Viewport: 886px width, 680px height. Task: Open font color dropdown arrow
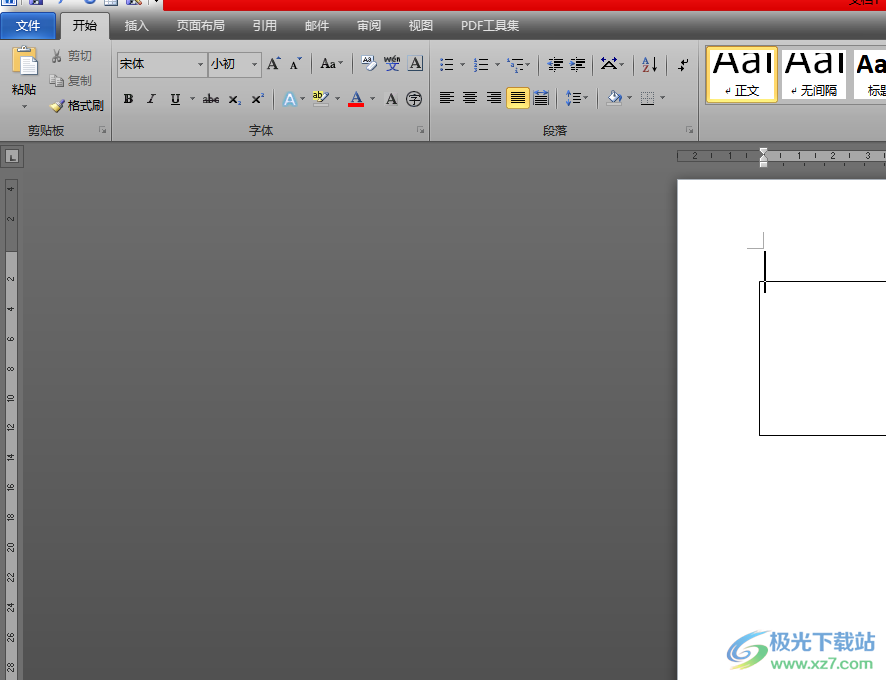[372, 99]
